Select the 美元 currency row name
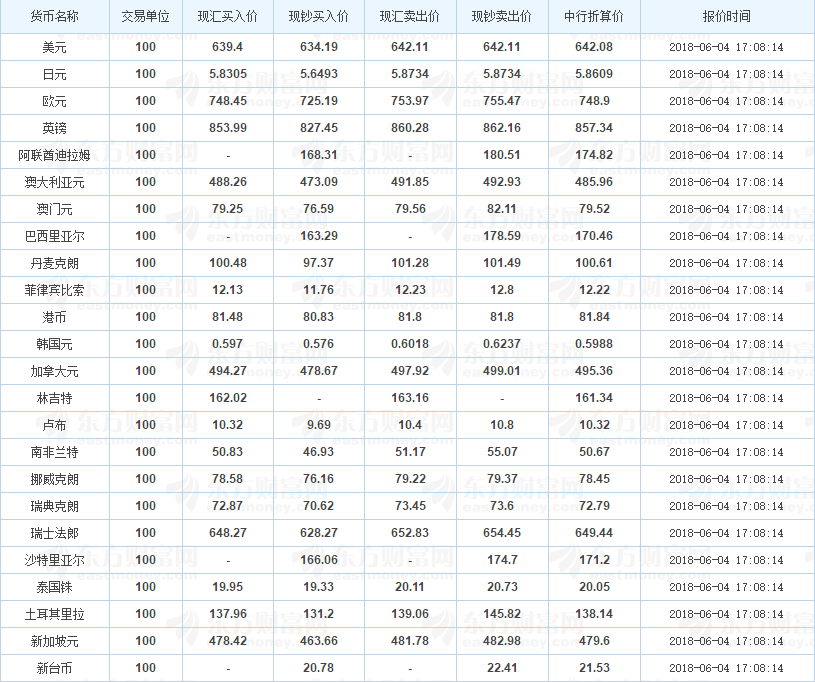Screen dimensions: 815x682 pyautogui.click(x=55, y=47)
